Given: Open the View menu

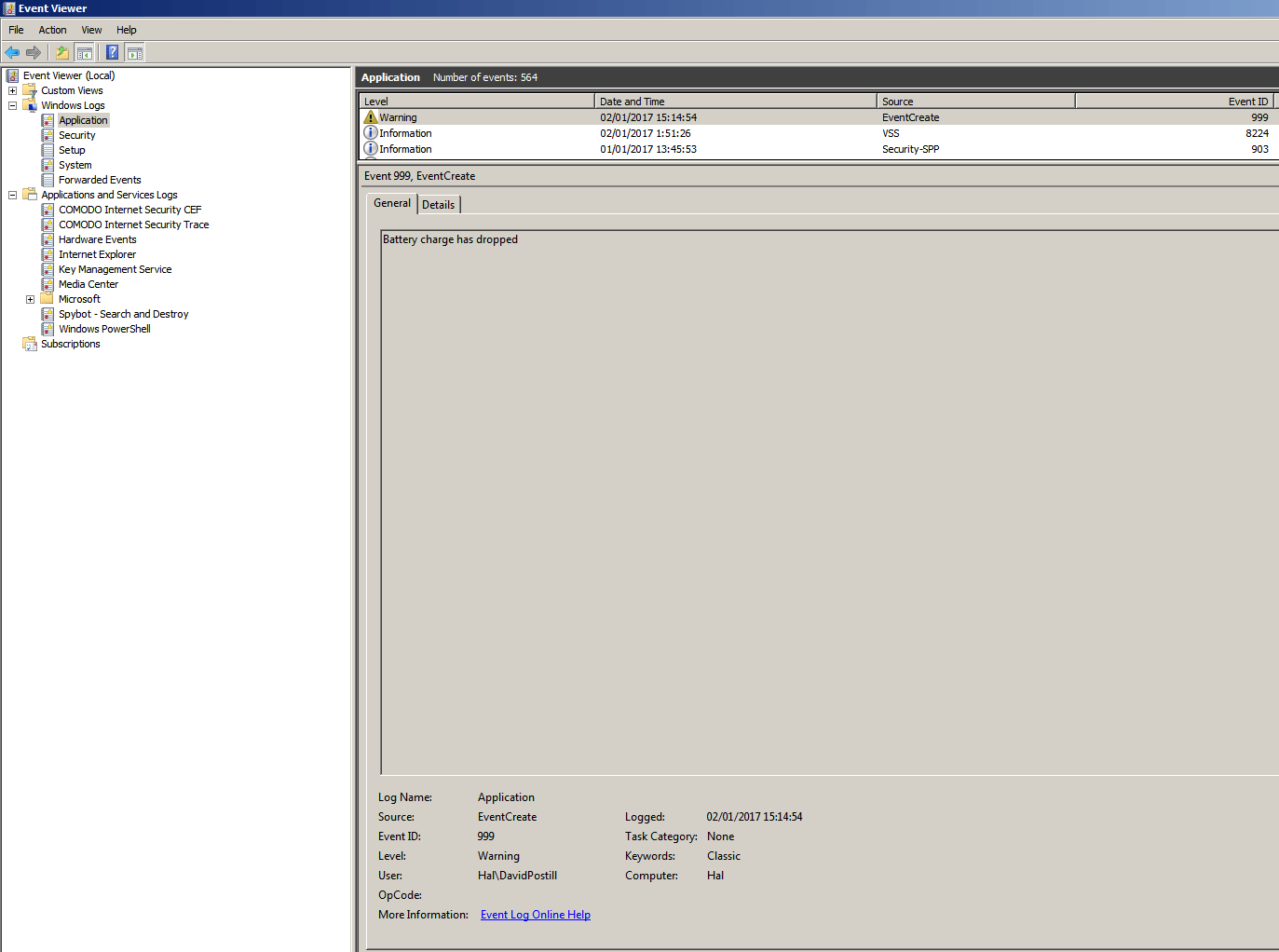Looking at the screenshot, I should (x=91, y=30).
